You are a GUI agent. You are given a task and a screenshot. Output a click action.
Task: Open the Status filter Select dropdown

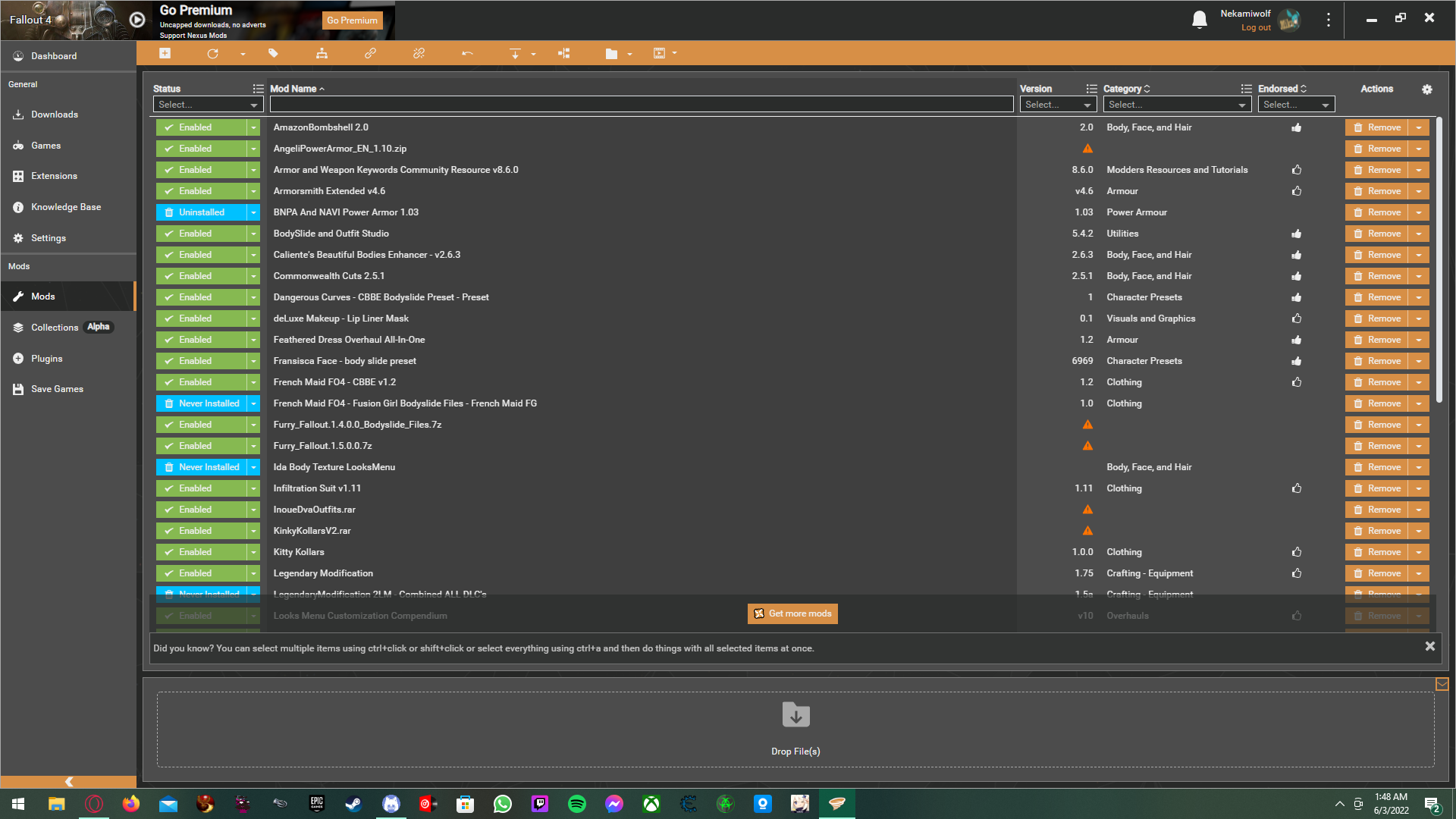pos(208,105)
